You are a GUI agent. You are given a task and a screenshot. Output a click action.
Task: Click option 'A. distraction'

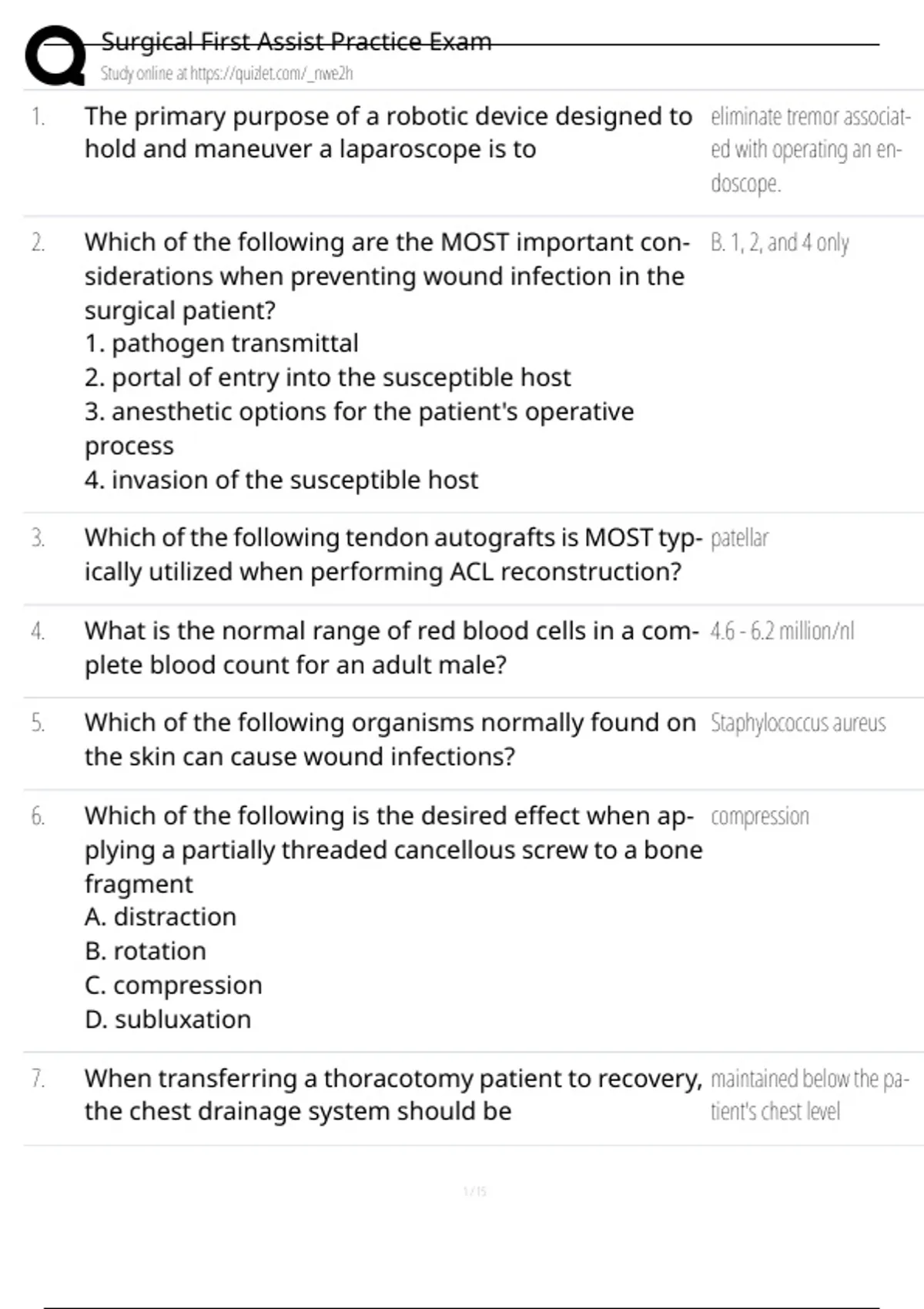point(161,917)
